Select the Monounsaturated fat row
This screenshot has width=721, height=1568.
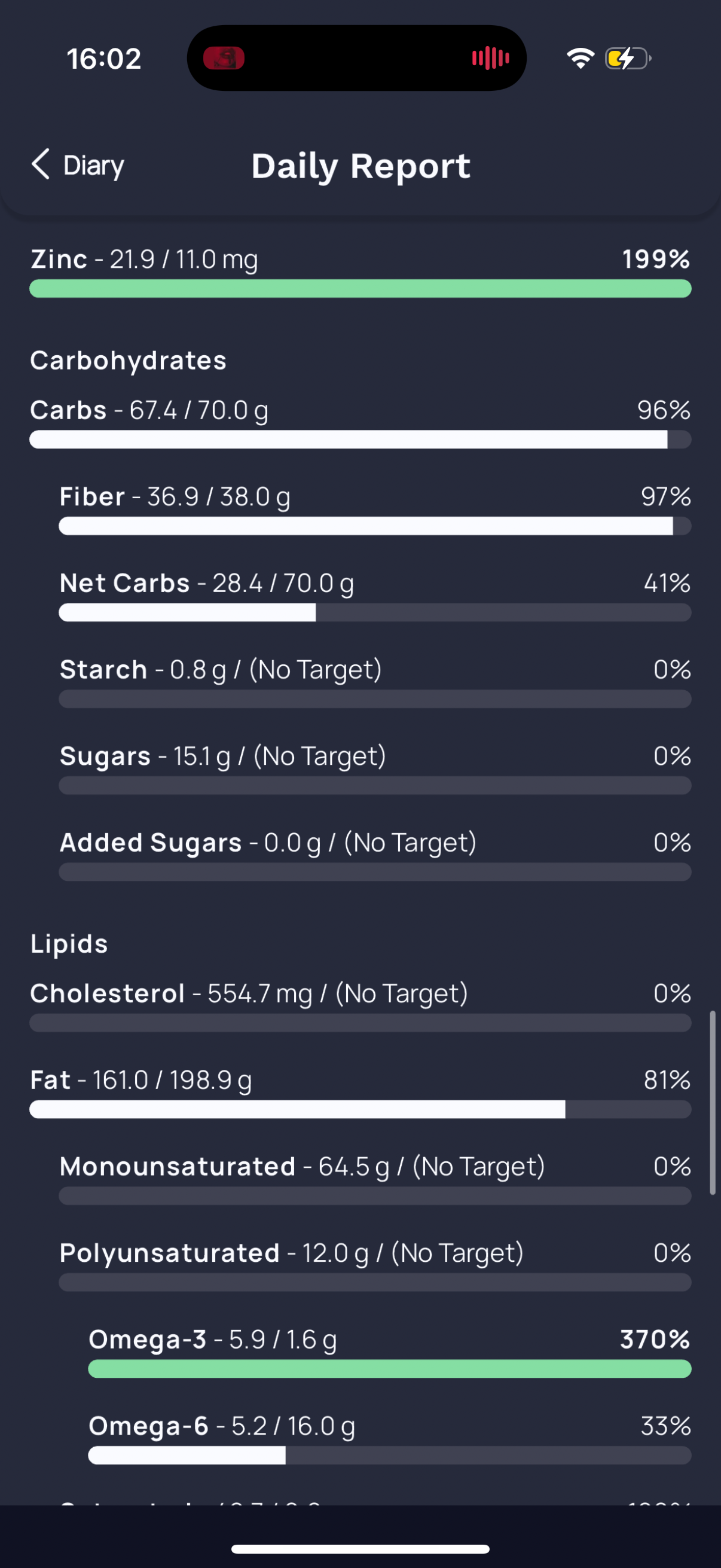(375, 1179)
